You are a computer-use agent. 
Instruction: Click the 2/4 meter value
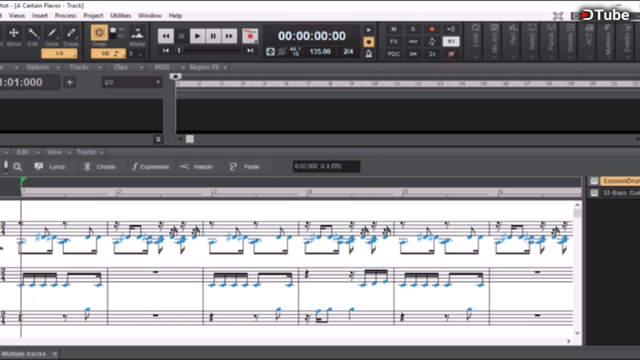point(348,52)
